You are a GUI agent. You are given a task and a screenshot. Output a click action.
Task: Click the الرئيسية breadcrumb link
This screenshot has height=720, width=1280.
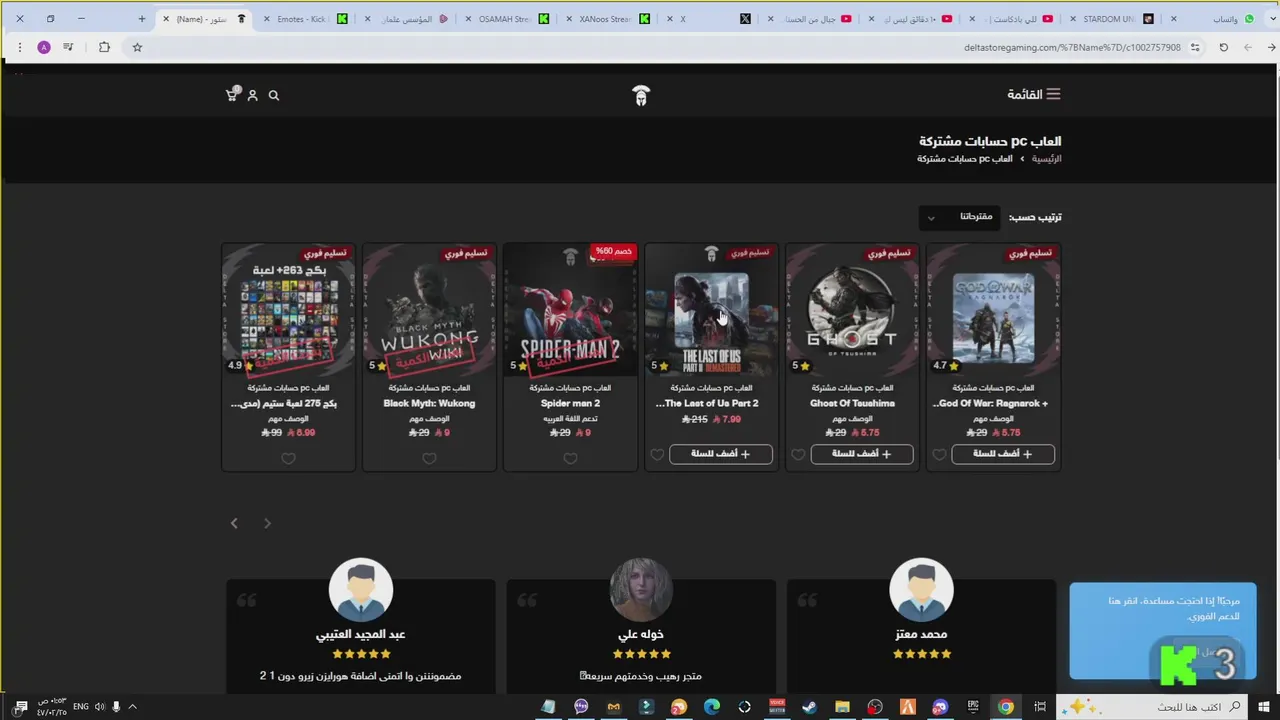pyautogui.click(x=1047, y=159)
